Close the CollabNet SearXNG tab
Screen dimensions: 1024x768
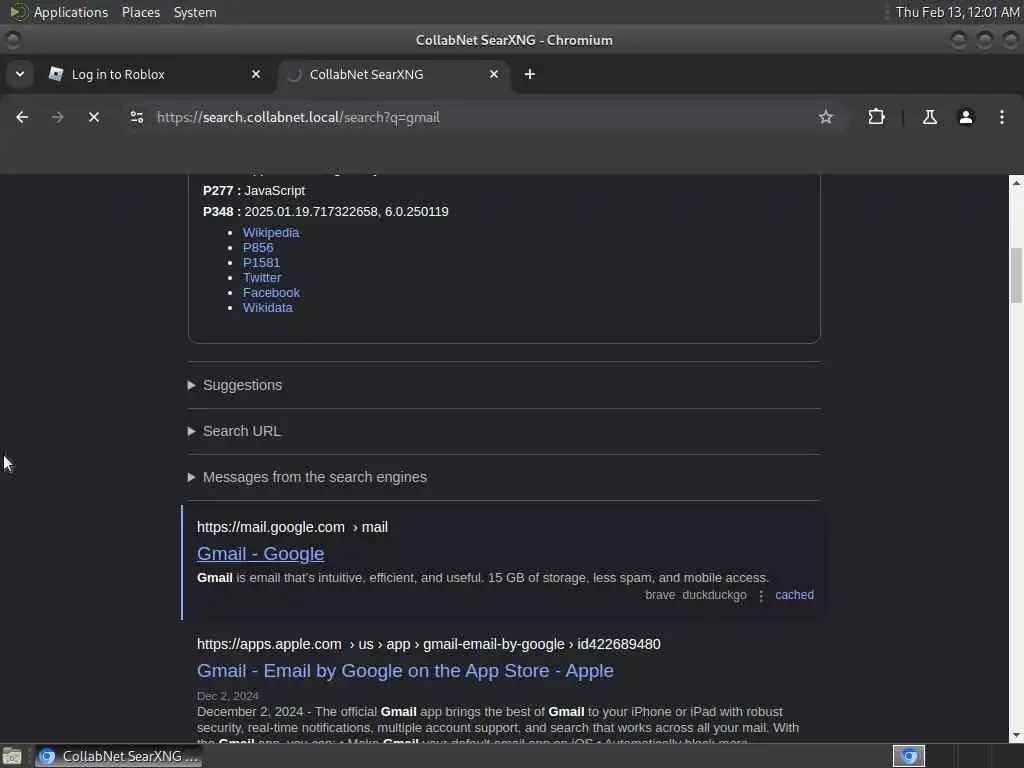494,74
